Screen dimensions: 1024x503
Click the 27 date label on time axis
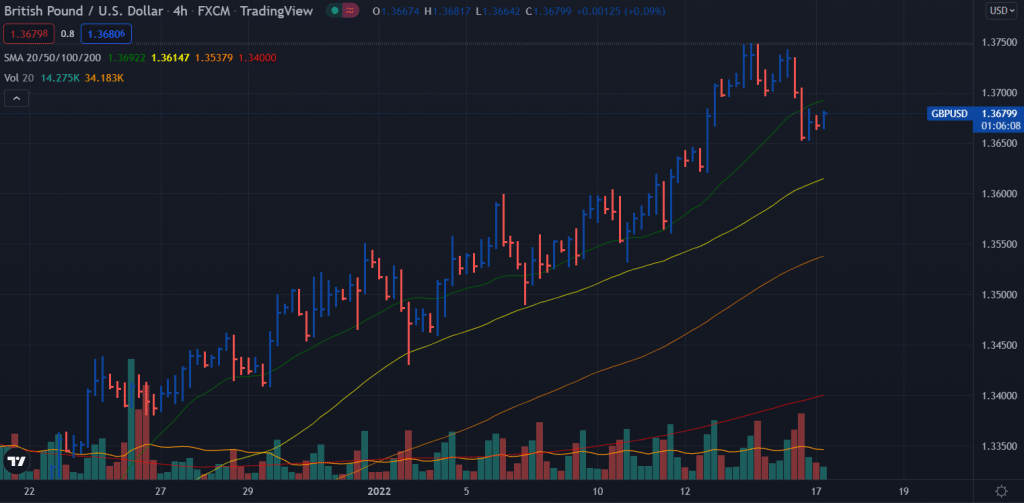coord(160,491)
